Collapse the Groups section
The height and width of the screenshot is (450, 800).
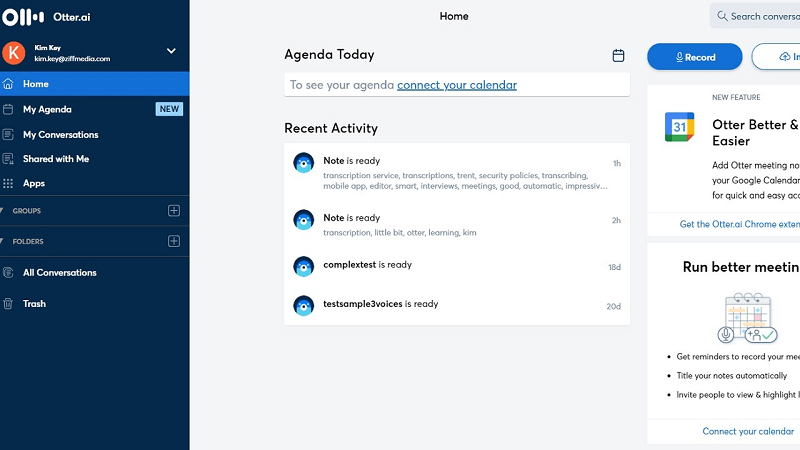(21, 211)
